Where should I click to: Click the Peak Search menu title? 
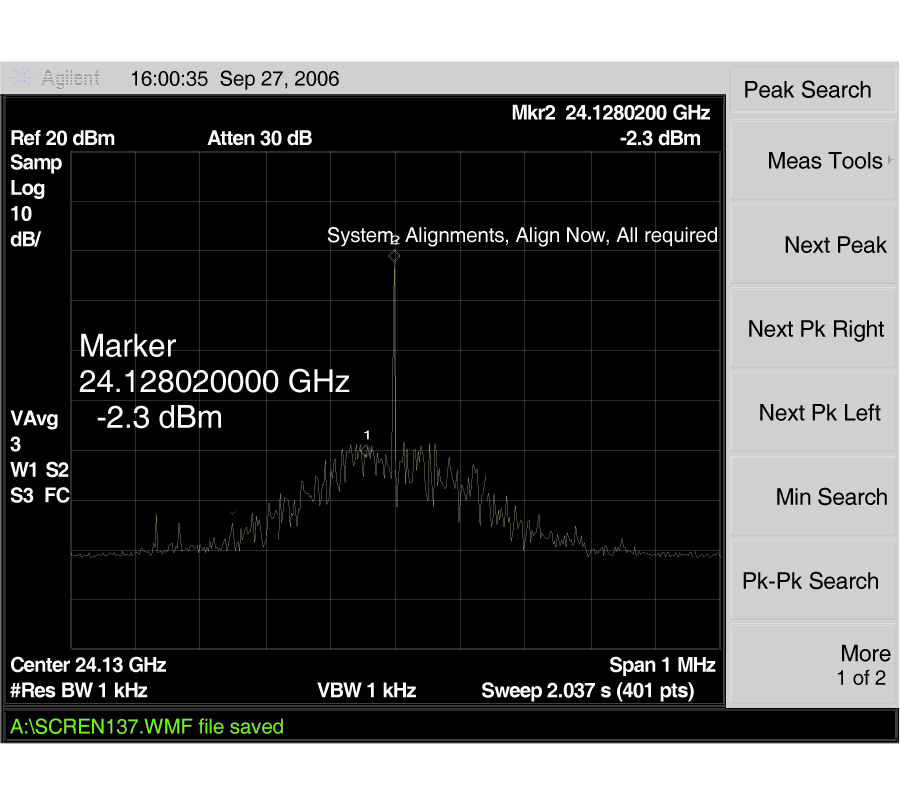pyautogui.click(x=807, y=90)
